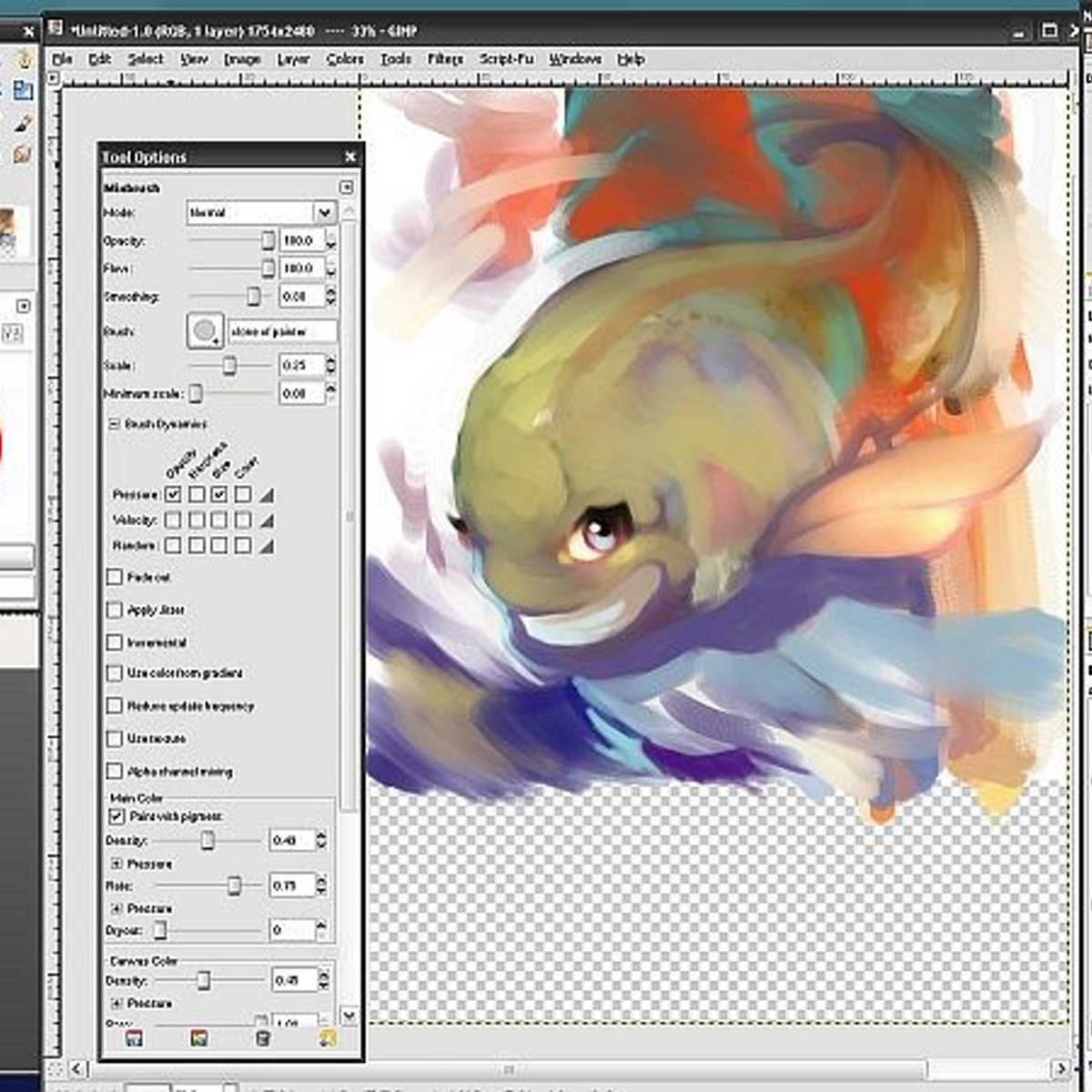Click restore tool options icon

[198, 1038]
